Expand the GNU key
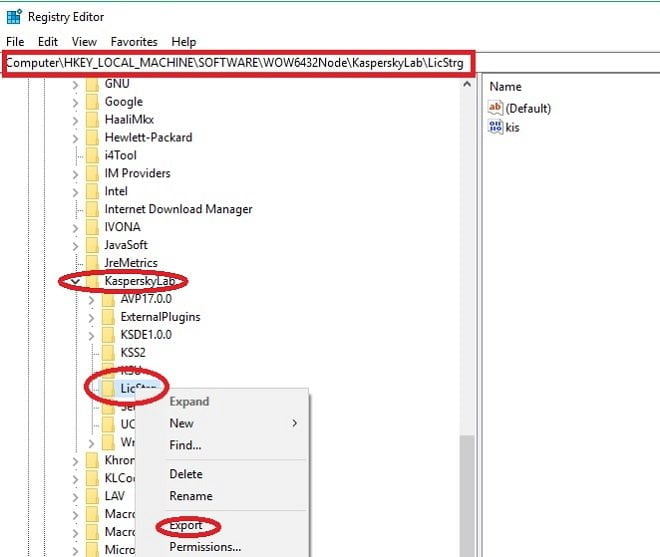This screenshot has width=660, height=557. (75, 85)
